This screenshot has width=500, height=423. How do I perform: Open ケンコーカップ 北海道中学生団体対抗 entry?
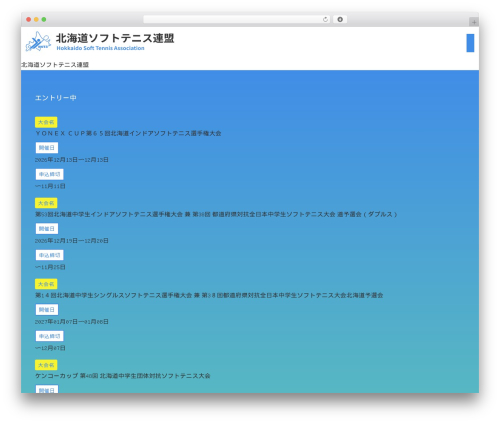(x=123, y=376)
